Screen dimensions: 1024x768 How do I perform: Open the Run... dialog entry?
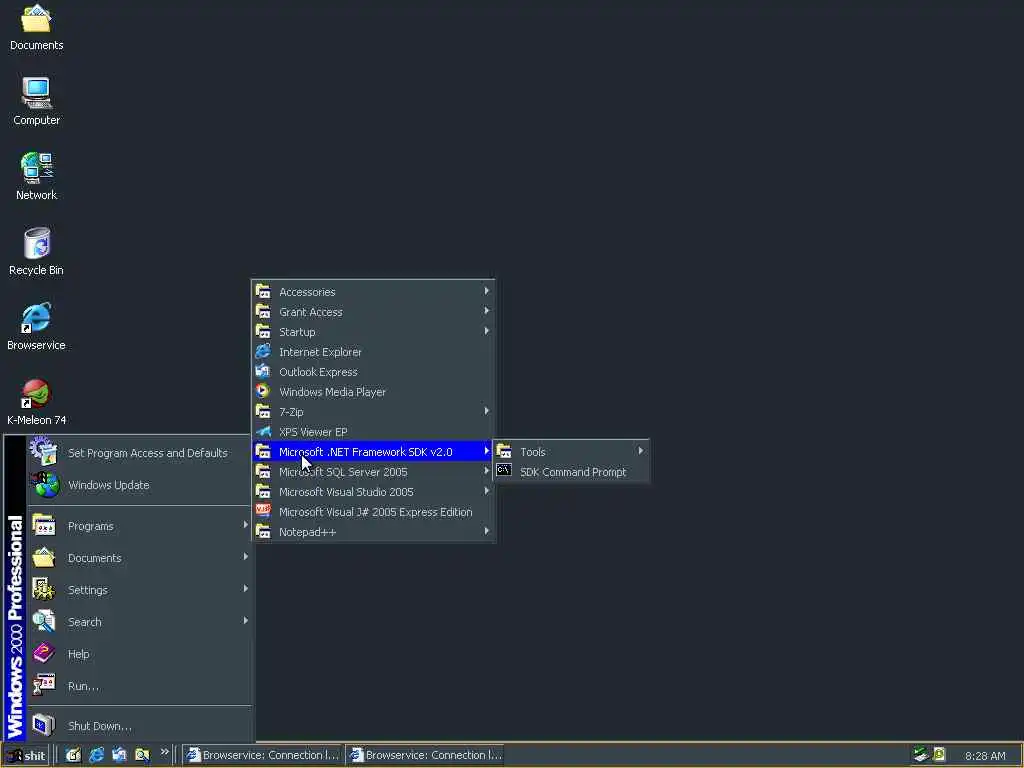(138, 686)
